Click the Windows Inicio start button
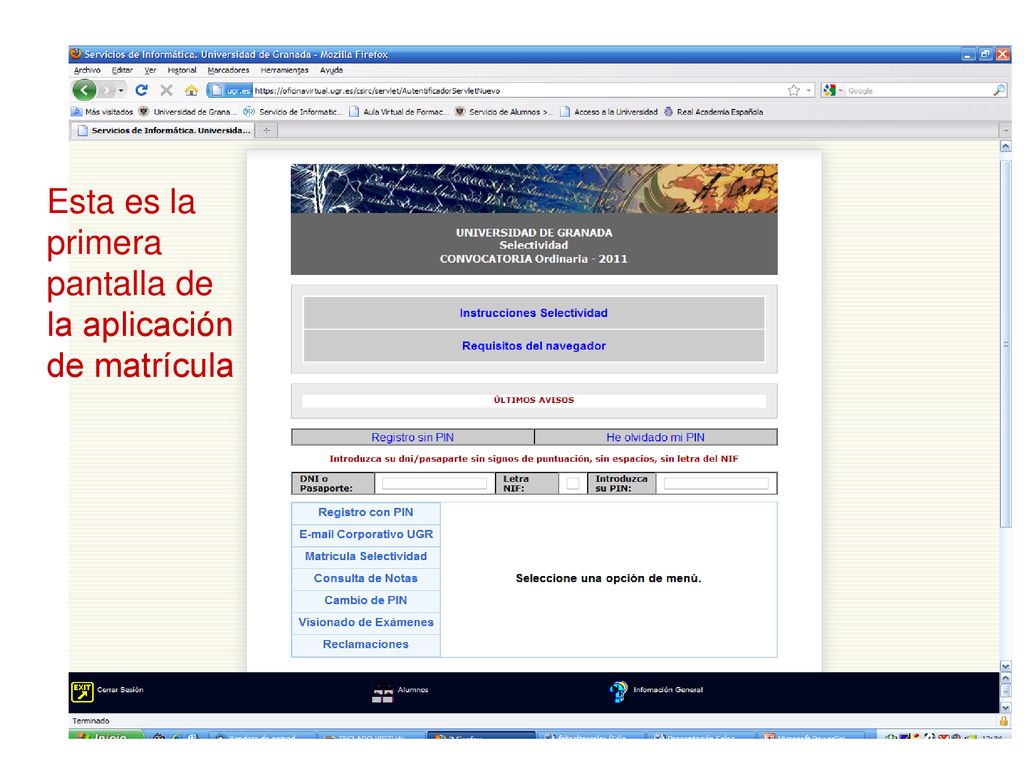 104,735
